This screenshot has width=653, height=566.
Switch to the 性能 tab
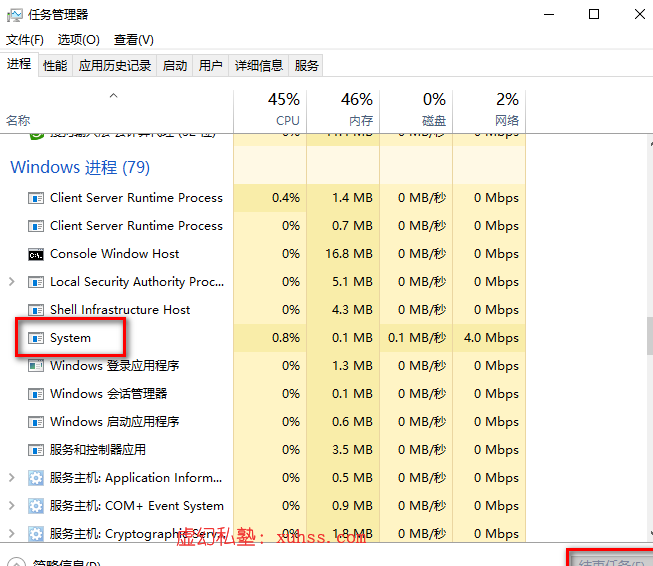[x=55, y=65]
